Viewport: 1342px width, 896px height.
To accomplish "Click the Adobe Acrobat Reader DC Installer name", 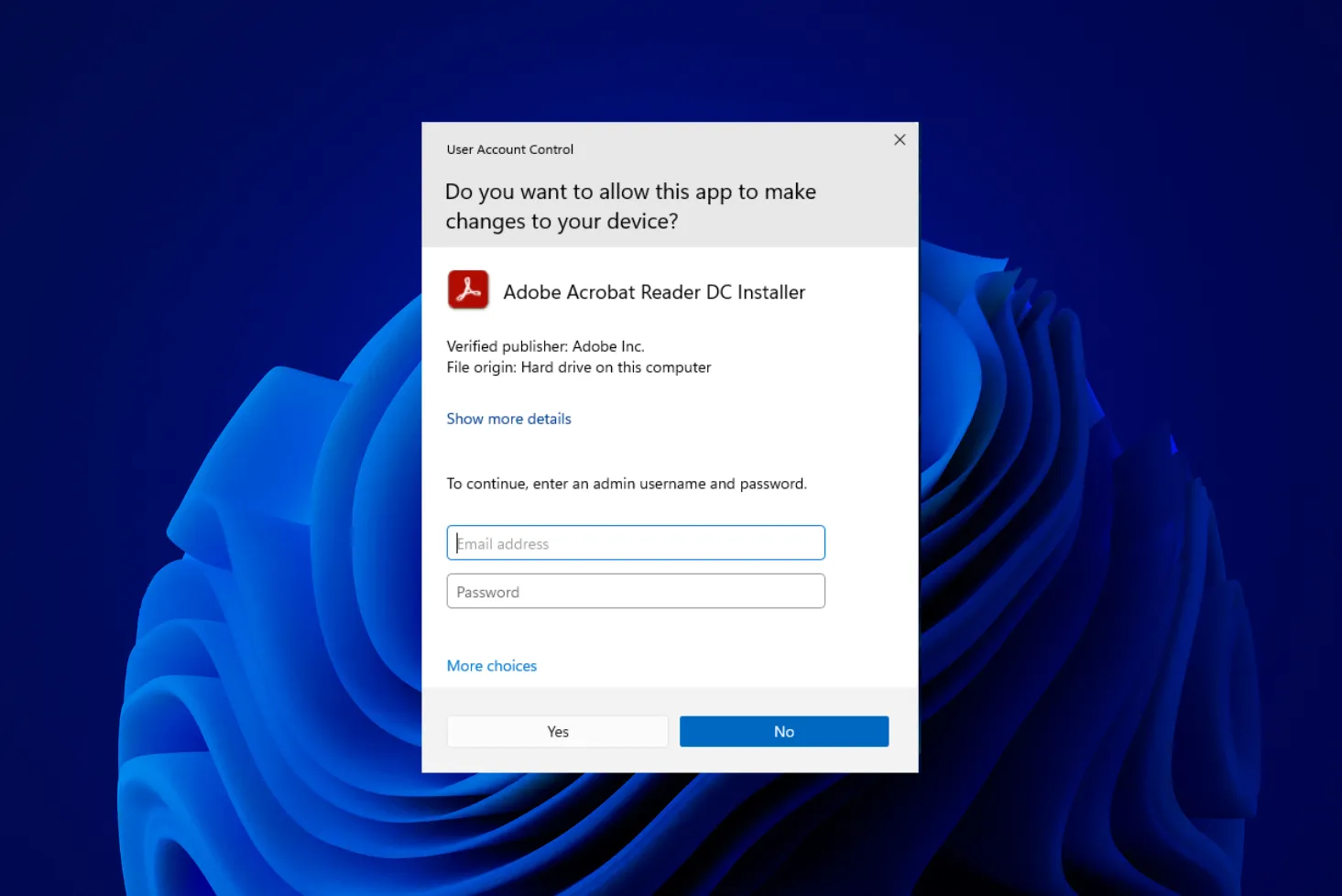I will [x=654, y=292].
